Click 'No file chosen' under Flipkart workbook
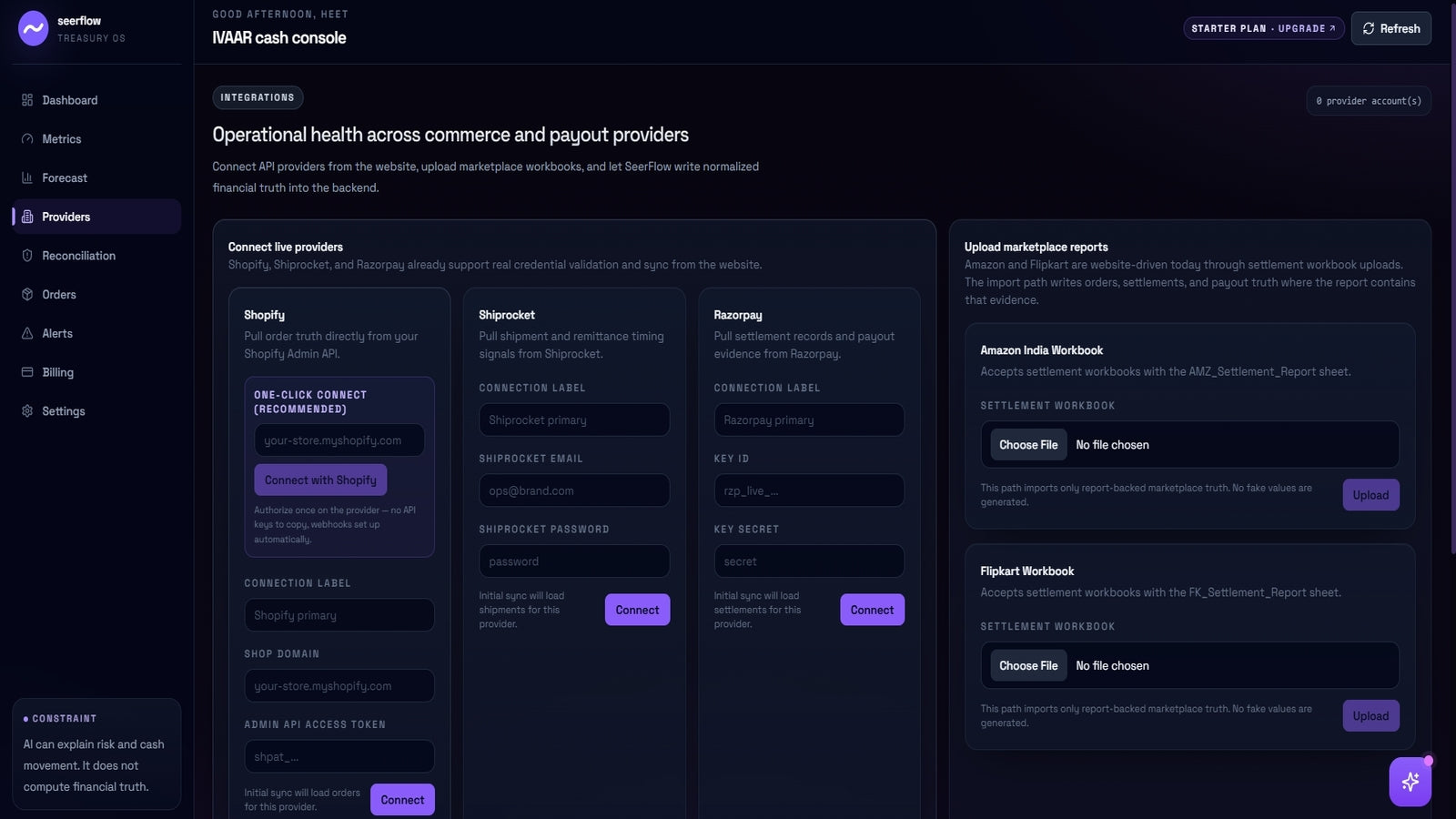Viewport: 1456px width, 819px height. pyautogui.click(x=1112, y=666)
